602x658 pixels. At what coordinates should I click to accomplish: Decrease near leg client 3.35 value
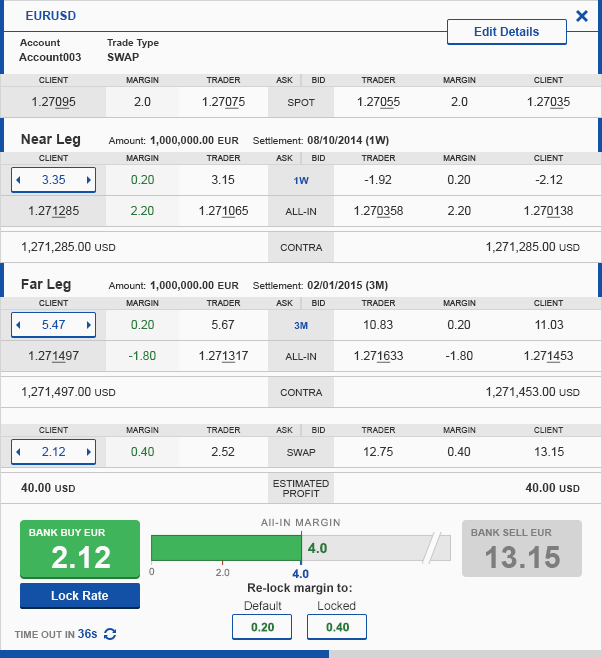click(x=18, y=181)
